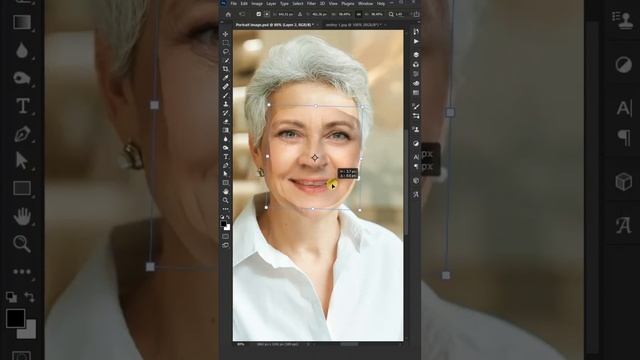The image size is (640, 360).
Task: Click the Y position field in options bar
Action: click(320, 14)
